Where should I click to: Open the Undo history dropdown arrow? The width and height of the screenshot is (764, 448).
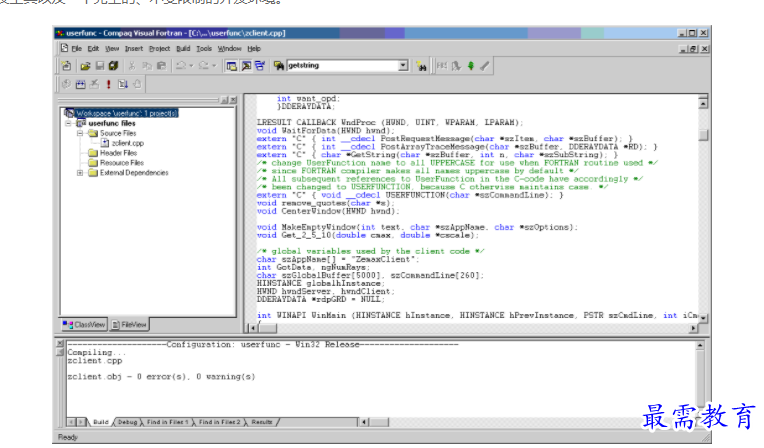191,66
